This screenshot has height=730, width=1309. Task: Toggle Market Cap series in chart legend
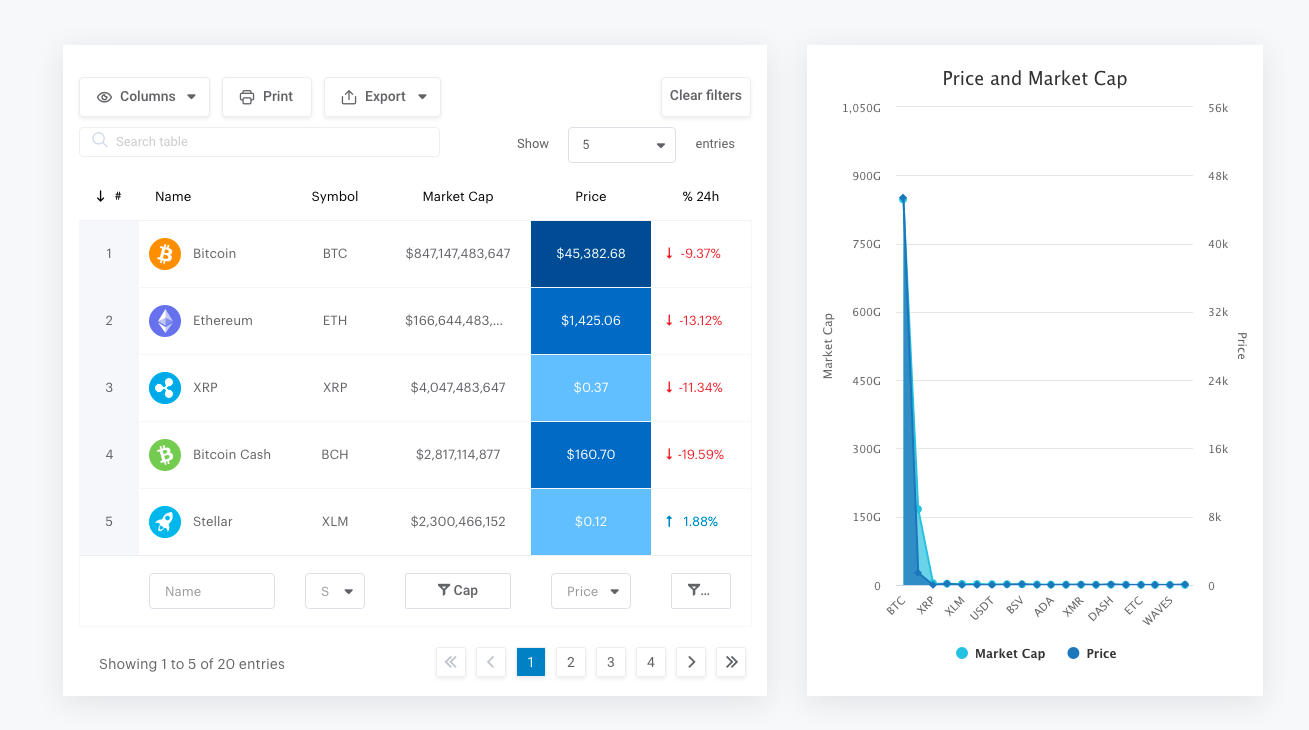click(1000, 654)
